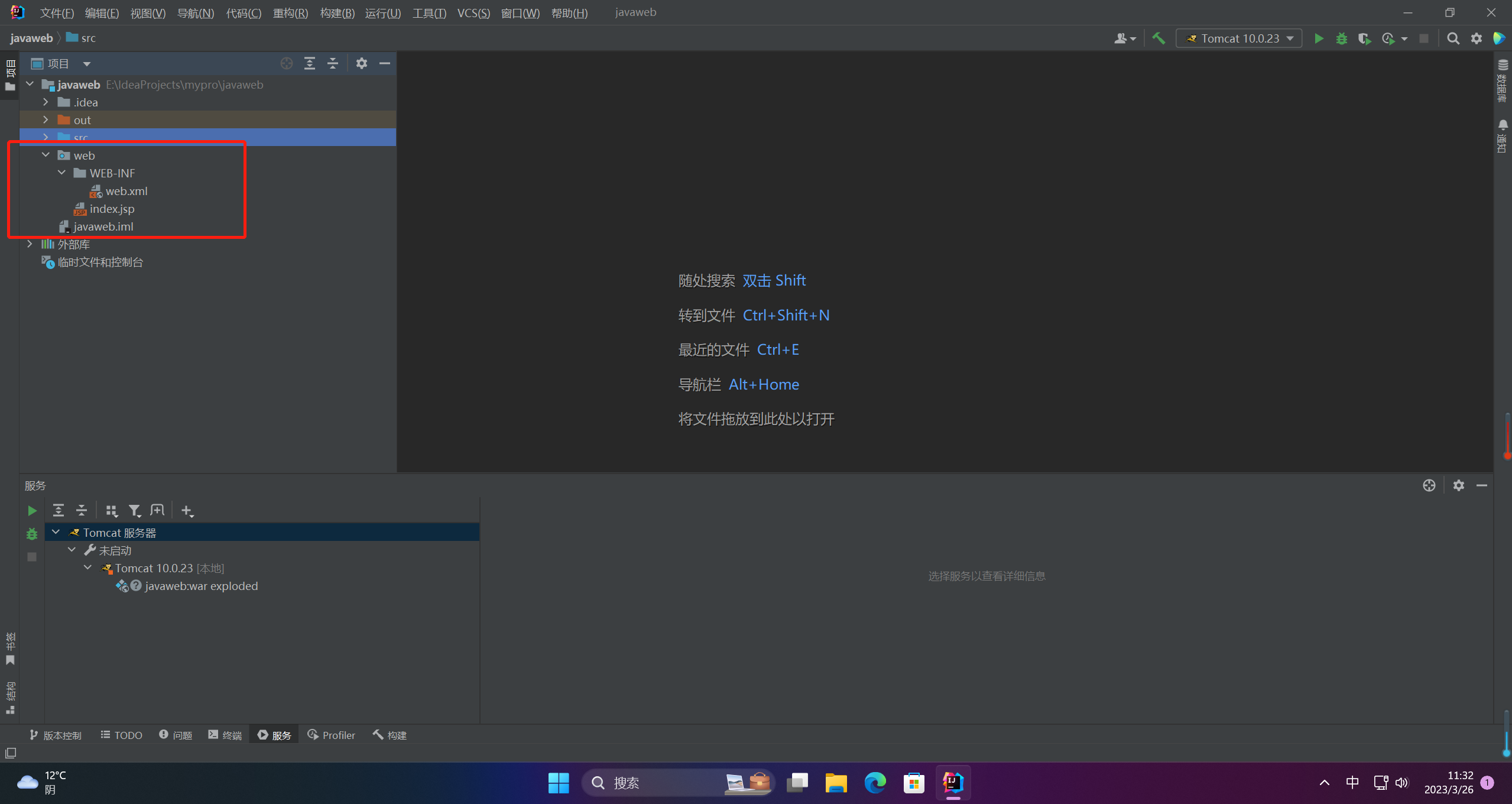Click the Build project hammer icon
This screenshot has height=804, width=1512.
pyautogui.click(x=1159, y=38)
